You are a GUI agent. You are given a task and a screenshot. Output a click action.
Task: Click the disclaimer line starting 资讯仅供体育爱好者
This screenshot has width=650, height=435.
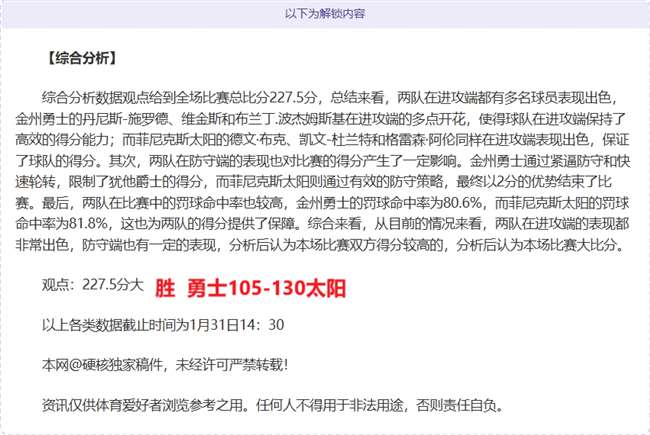[x=272, y=405]
